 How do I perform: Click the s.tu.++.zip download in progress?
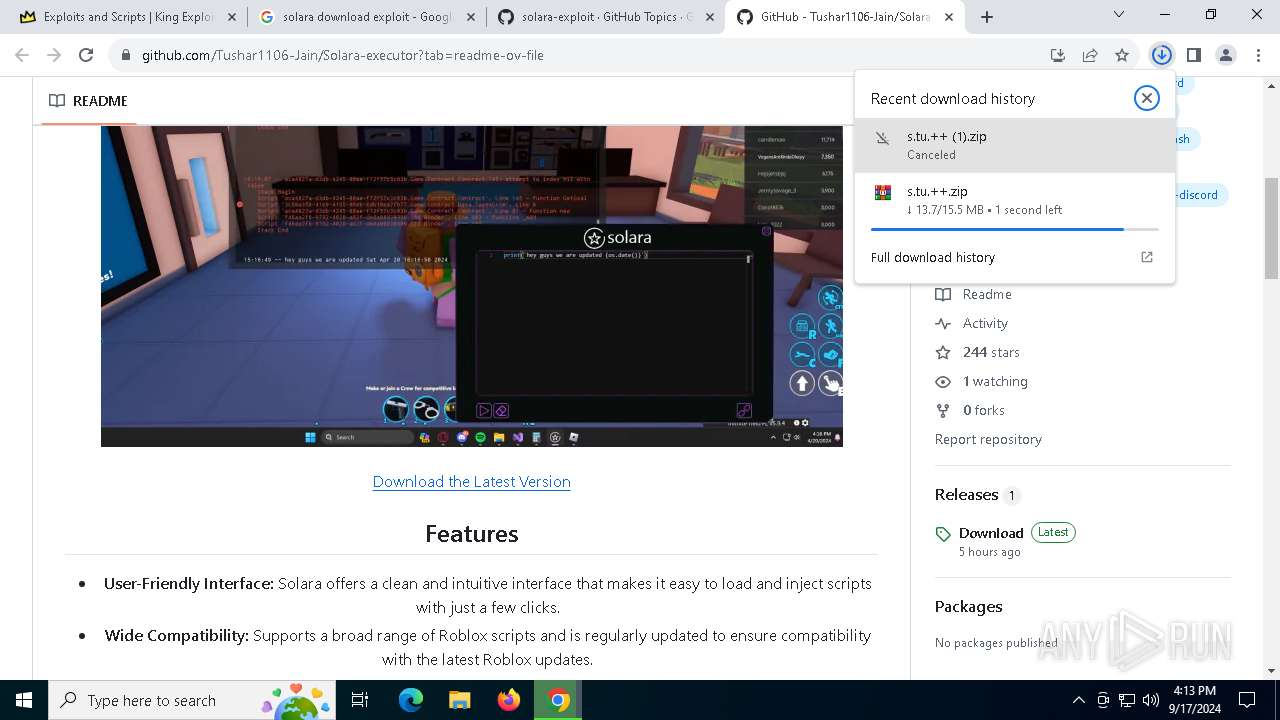click(x=1014, y=200)
